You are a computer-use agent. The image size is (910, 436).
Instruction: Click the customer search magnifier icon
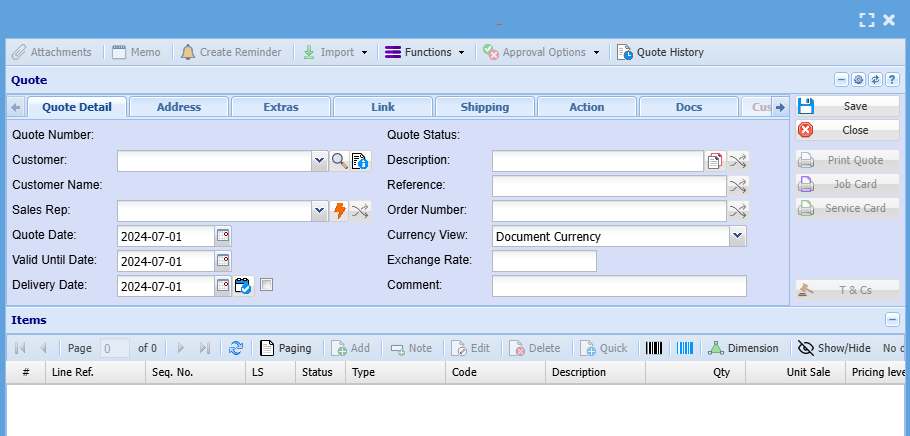[340, 160]
